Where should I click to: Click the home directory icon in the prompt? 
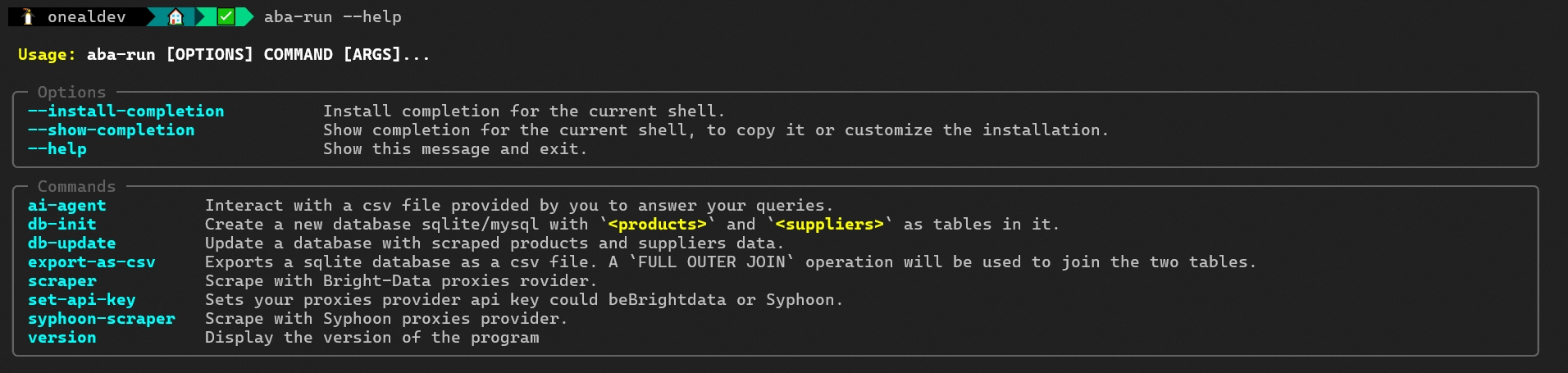point(175,17)
